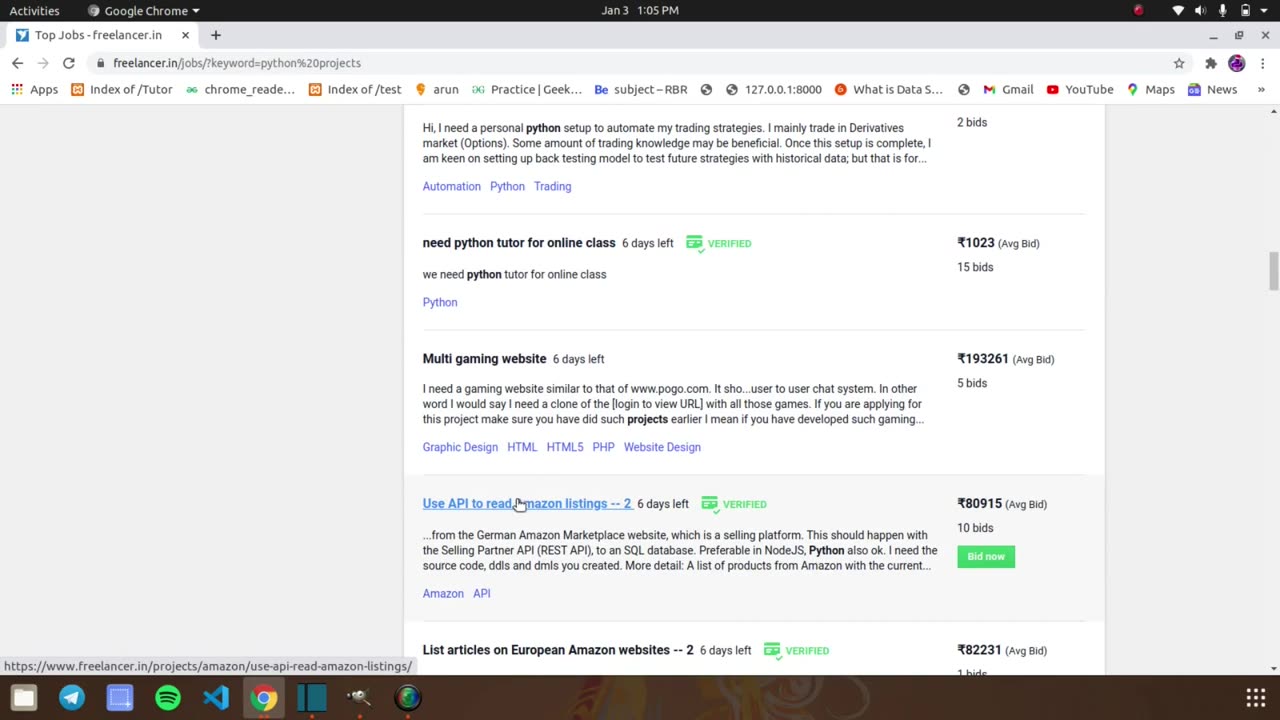Open the What is Data S... bookmark
The width and height of the screenshot is (1280, 720).
point(888,89)
